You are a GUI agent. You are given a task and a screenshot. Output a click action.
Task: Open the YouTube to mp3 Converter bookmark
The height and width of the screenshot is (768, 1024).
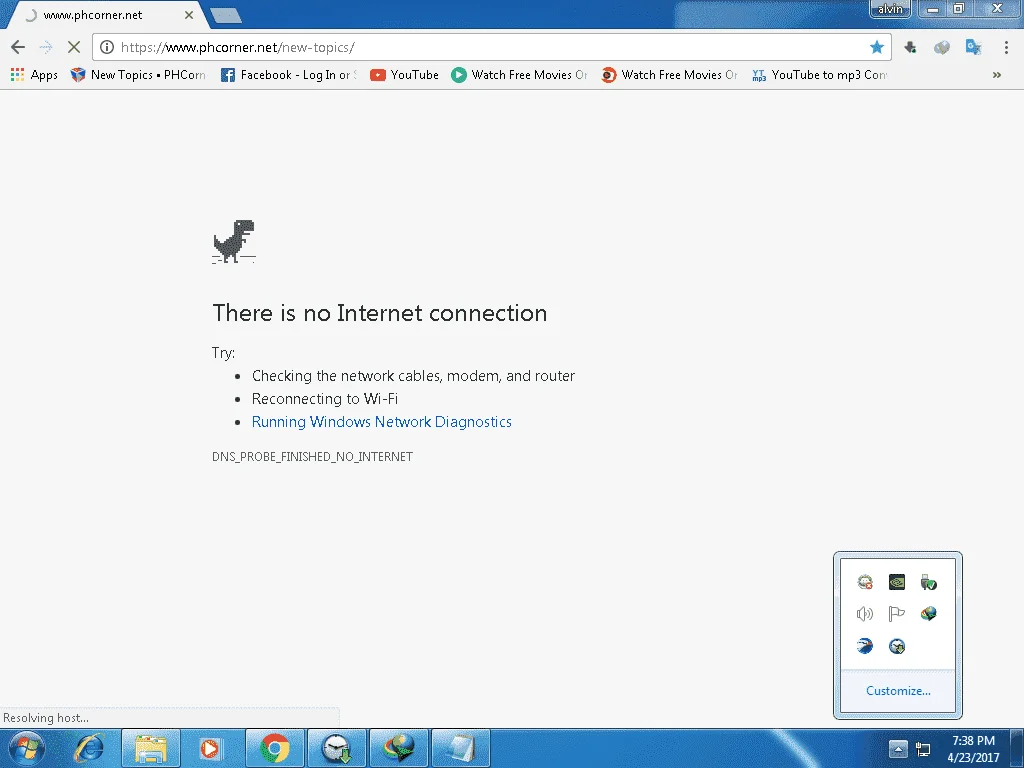[x=820, y=75]
